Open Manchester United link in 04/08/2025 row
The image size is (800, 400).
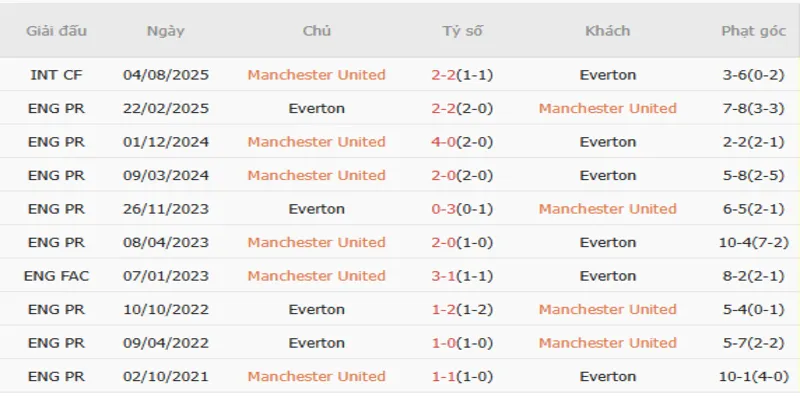[x=316, y=75]
